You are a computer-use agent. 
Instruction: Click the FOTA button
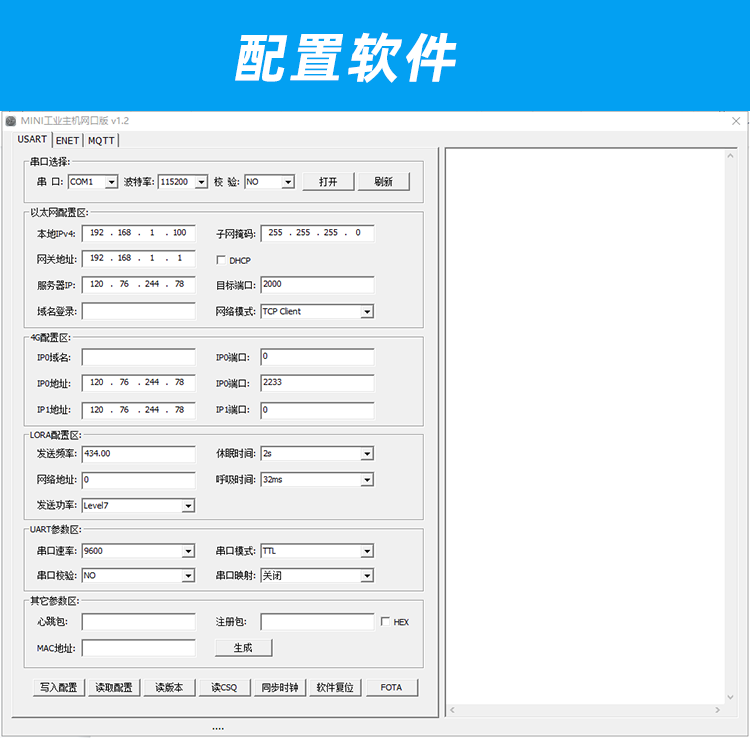[391, 688]
